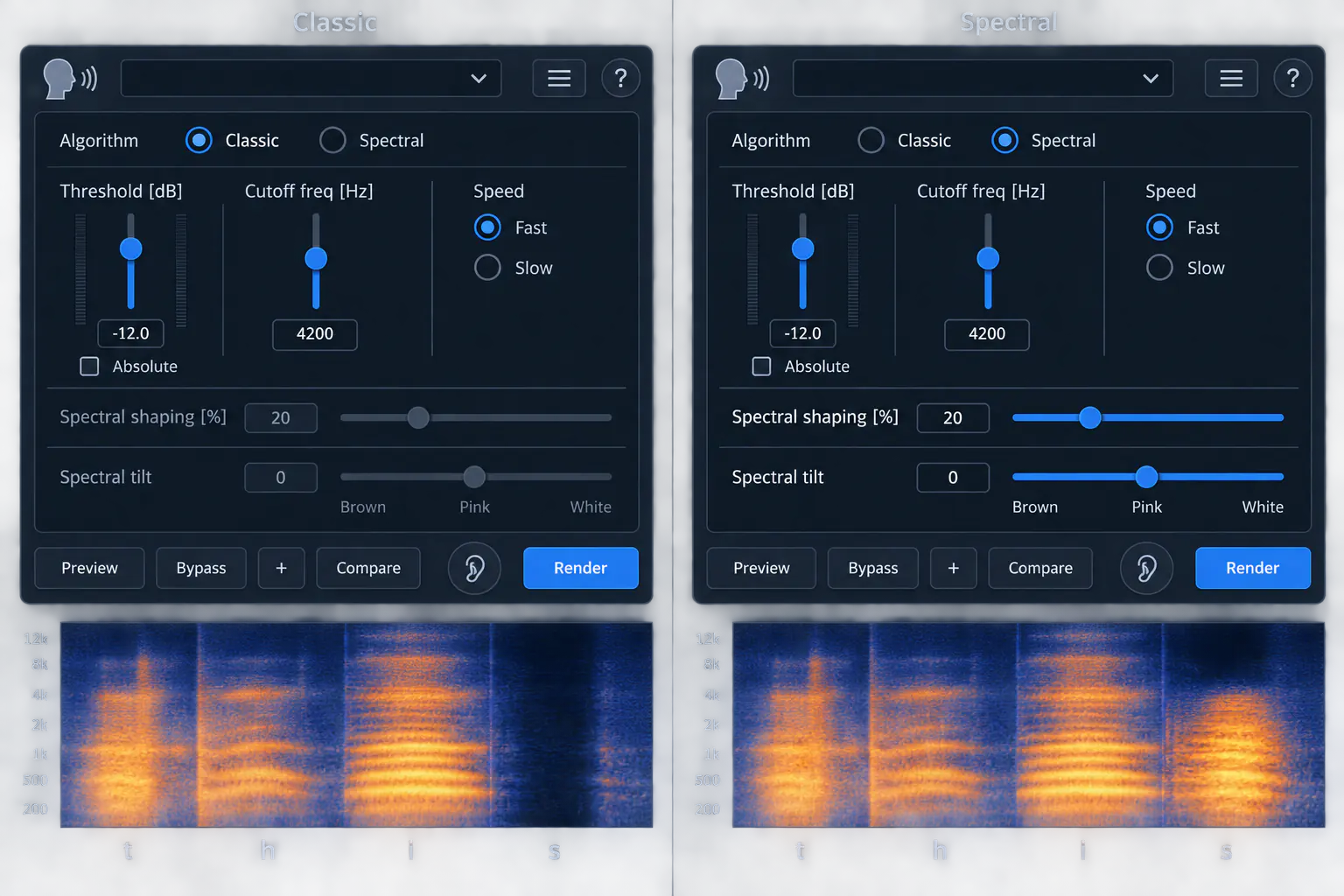Click the Cutoff freq 4200 field, right panel
This screenshot has width=1344, height=896.
click(987, 334)
